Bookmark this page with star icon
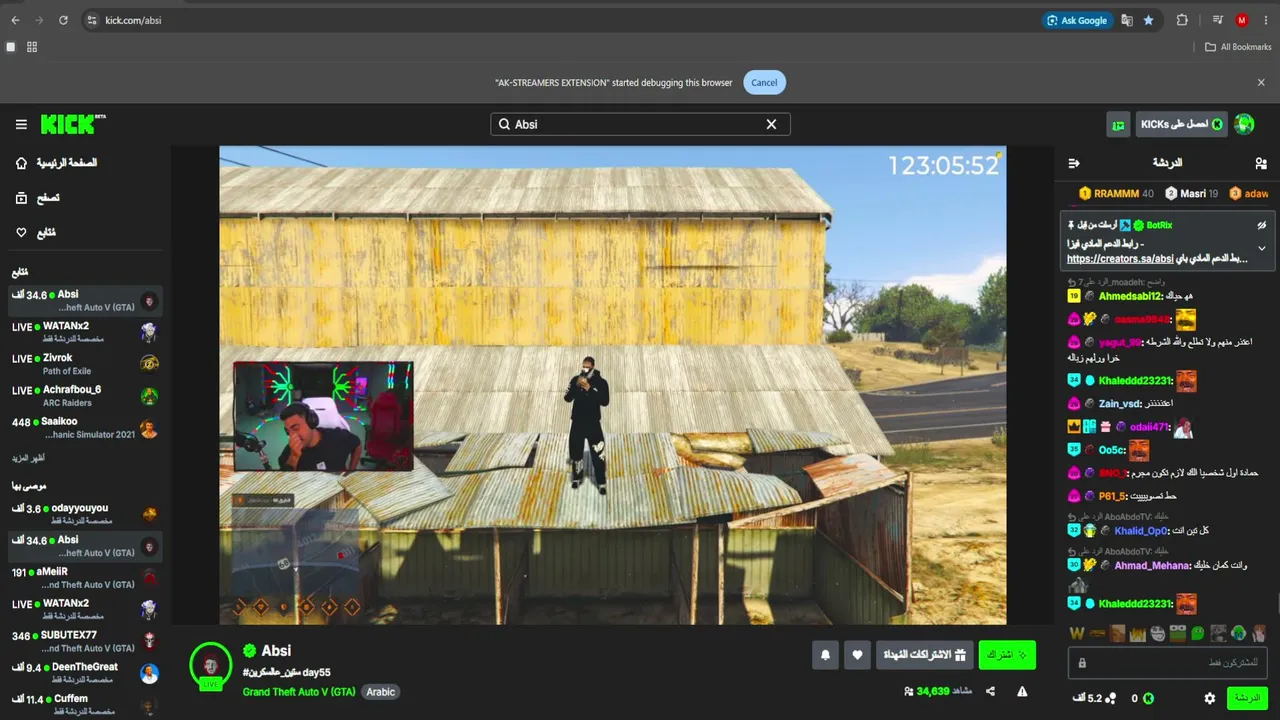The image size is (1280, 720). 1148,20
